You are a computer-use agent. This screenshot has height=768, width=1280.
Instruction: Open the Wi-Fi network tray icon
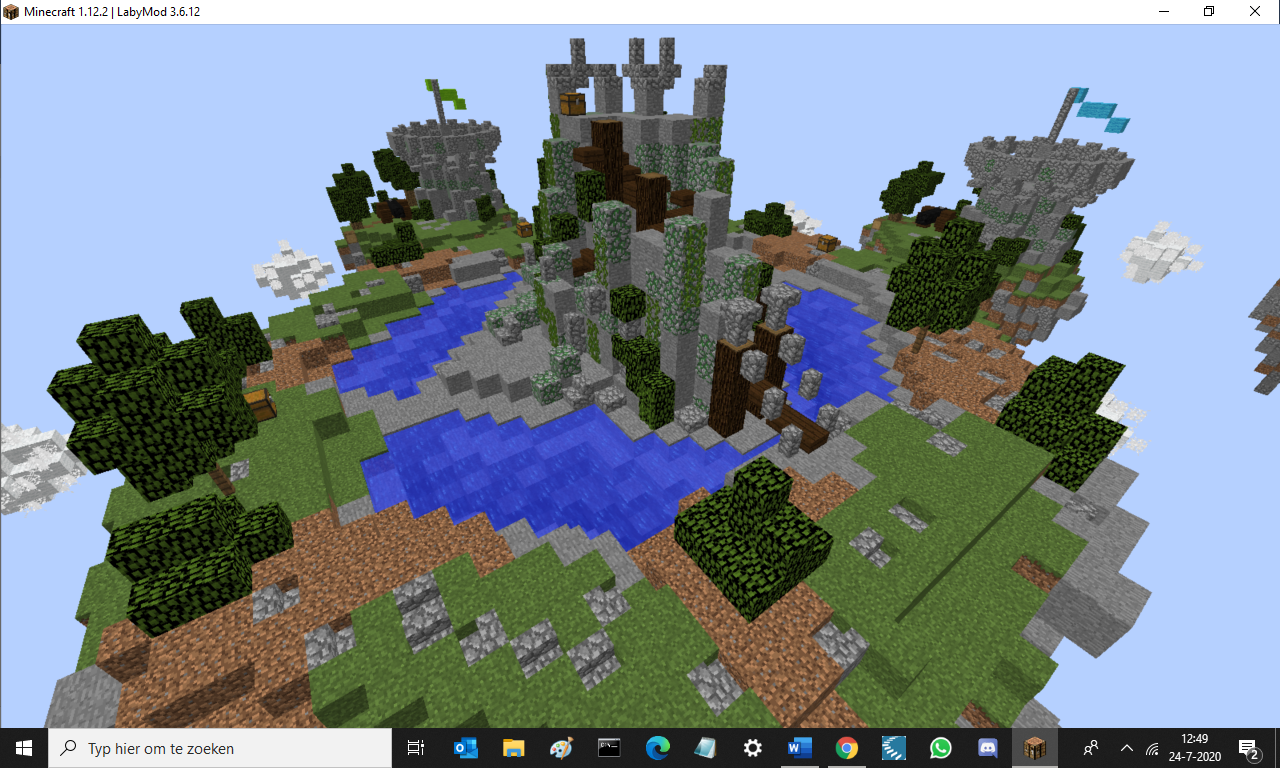click(1152, 748)
